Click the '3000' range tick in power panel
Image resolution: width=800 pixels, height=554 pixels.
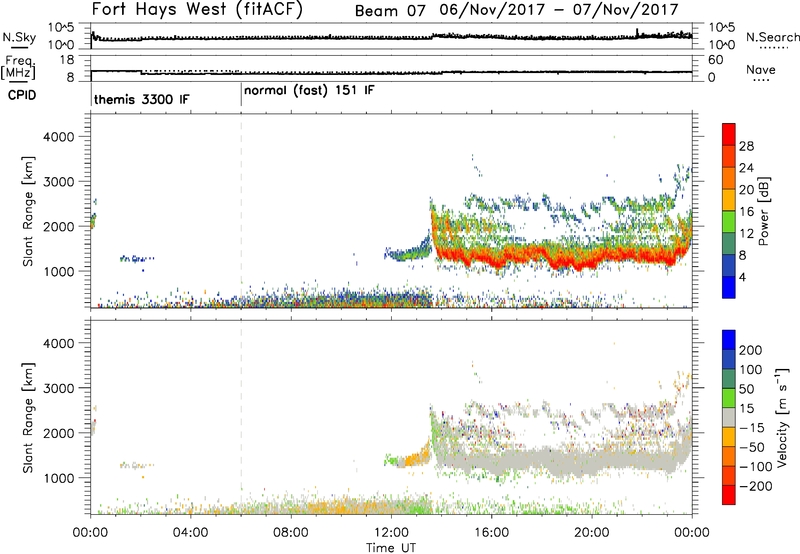(x=59, y=182)
